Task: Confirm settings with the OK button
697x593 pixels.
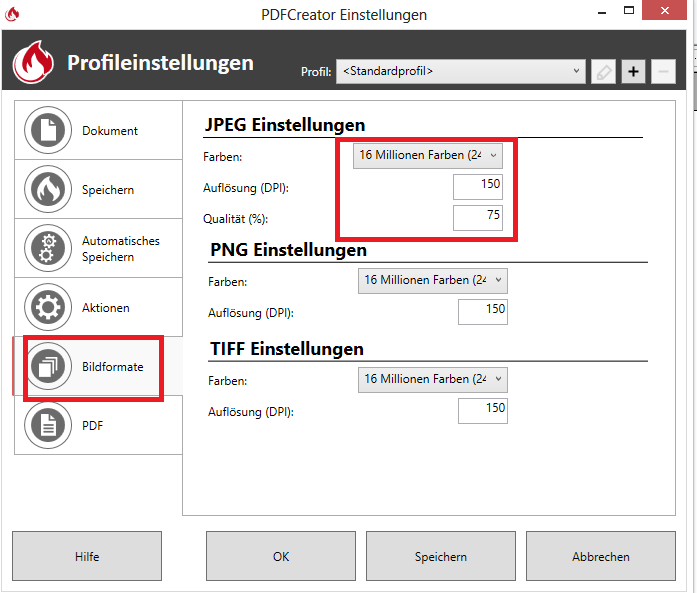Action: click(x=281, y=557)
